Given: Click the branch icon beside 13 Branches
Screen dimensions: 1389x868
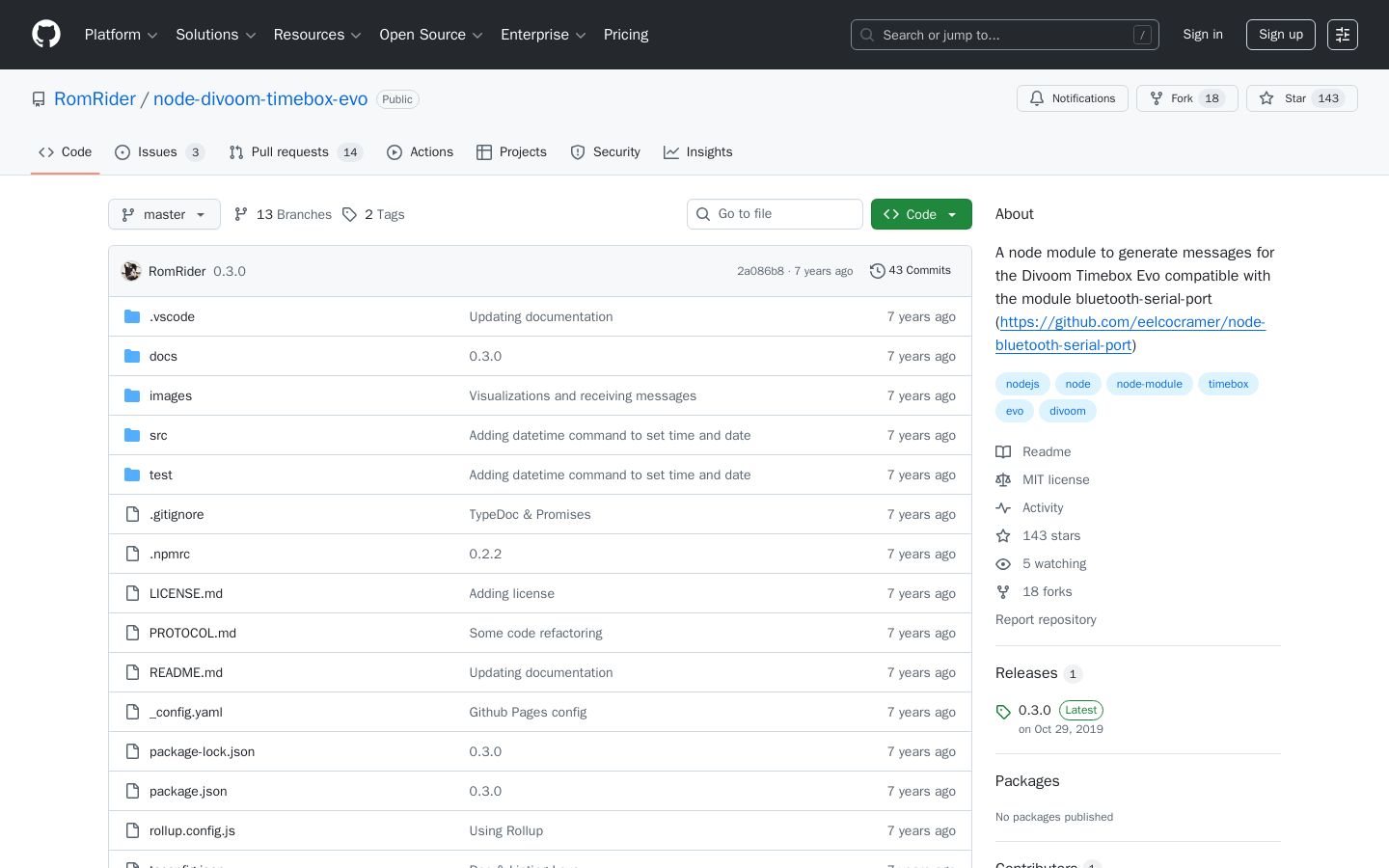Looking at the screenshot, I should [241, 214].
